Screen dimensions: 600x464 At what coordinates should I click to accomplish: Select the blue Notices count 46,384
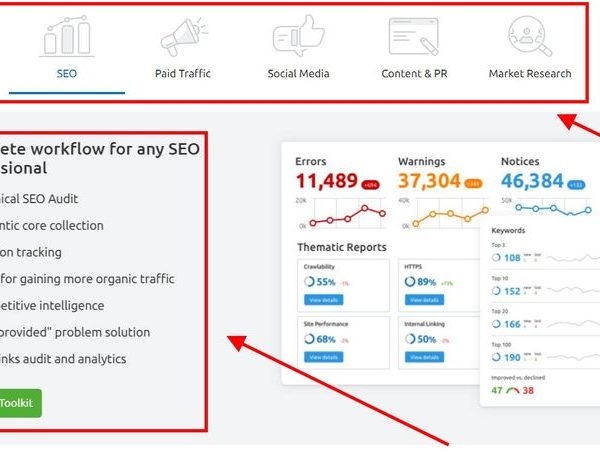coord(532,181)
